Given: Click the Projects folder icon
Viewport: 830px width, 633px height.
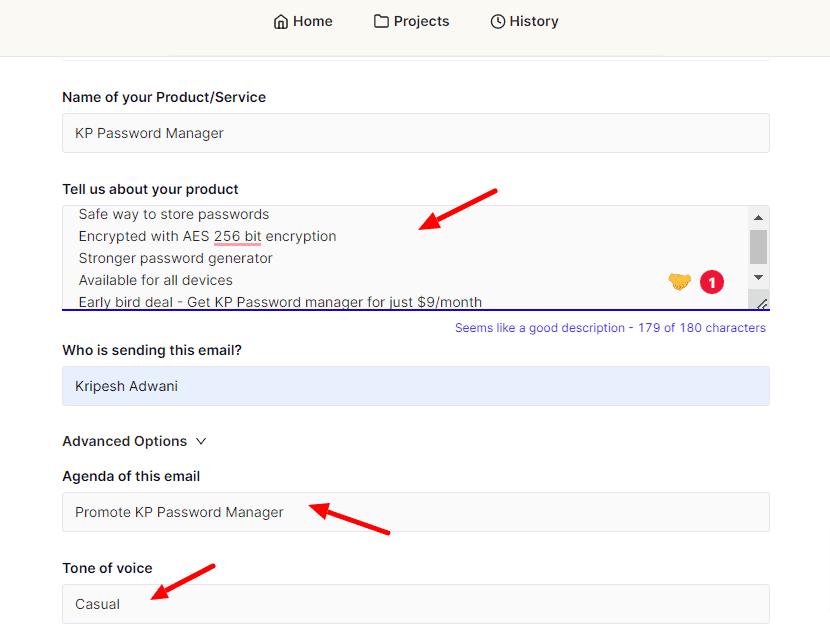Looking at the screenshot, I should [380, 21].
